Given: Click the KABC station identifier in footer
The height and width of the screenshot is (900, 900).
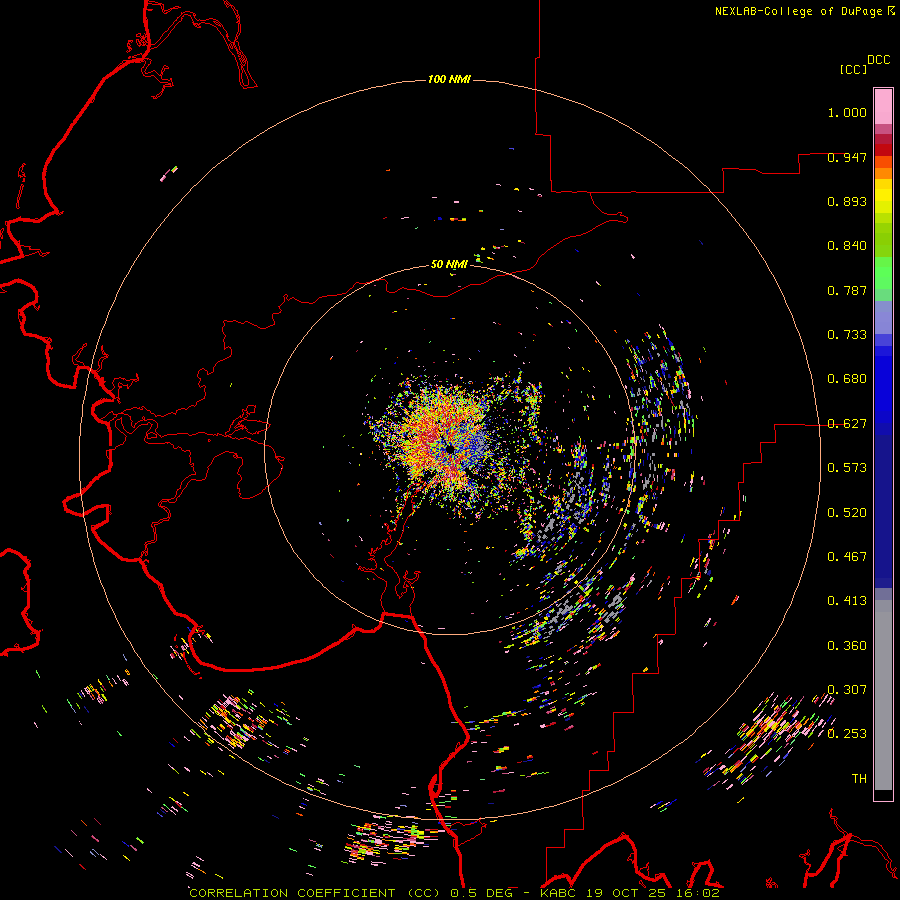Looking at the screenshot, I should [x=560, y=893].
